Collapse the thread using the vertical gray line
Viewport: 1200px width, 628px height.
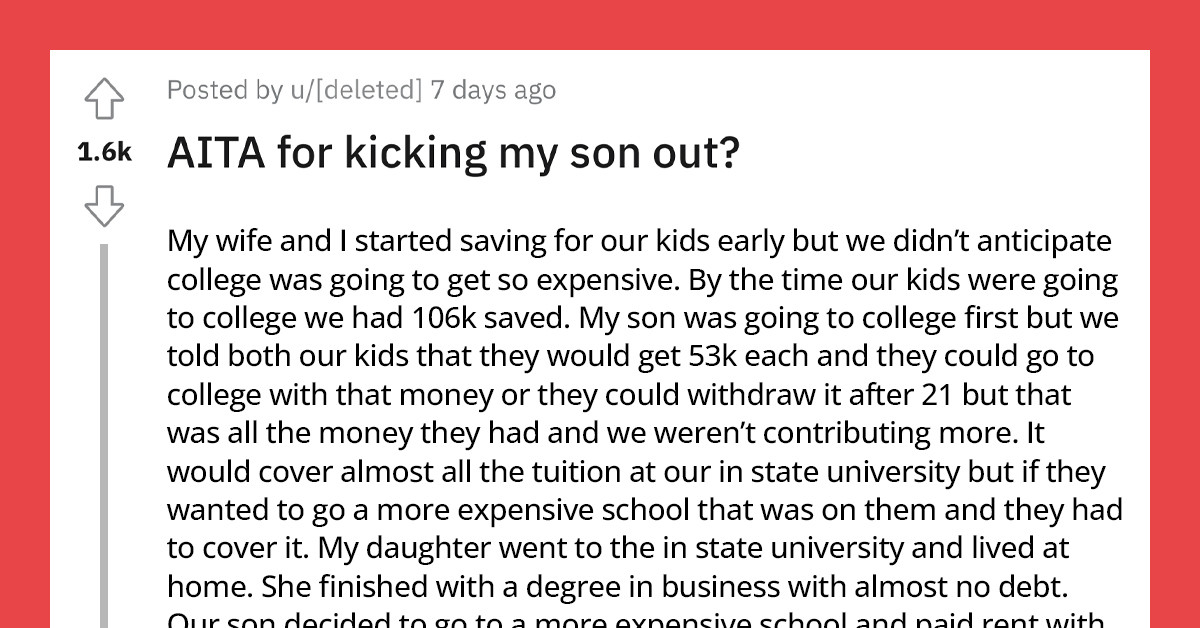point(104,430)
